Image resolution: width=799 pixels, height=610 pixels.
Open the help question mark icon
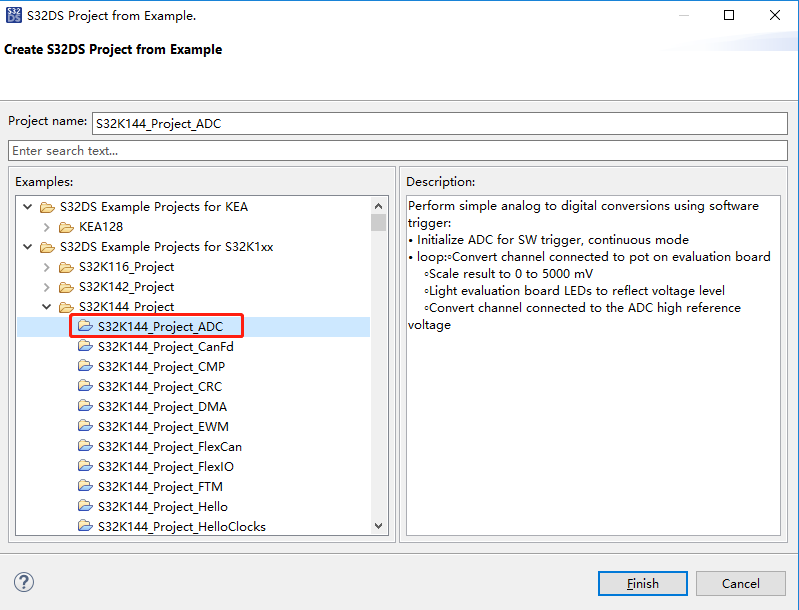[x=24, y=582]
